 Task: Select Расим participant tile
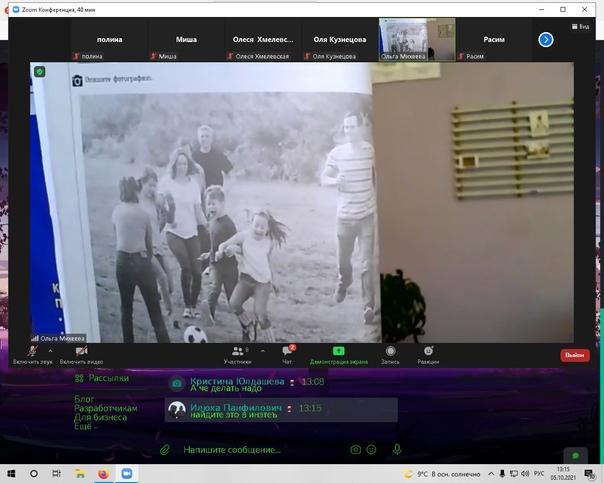tap(494, 40)
